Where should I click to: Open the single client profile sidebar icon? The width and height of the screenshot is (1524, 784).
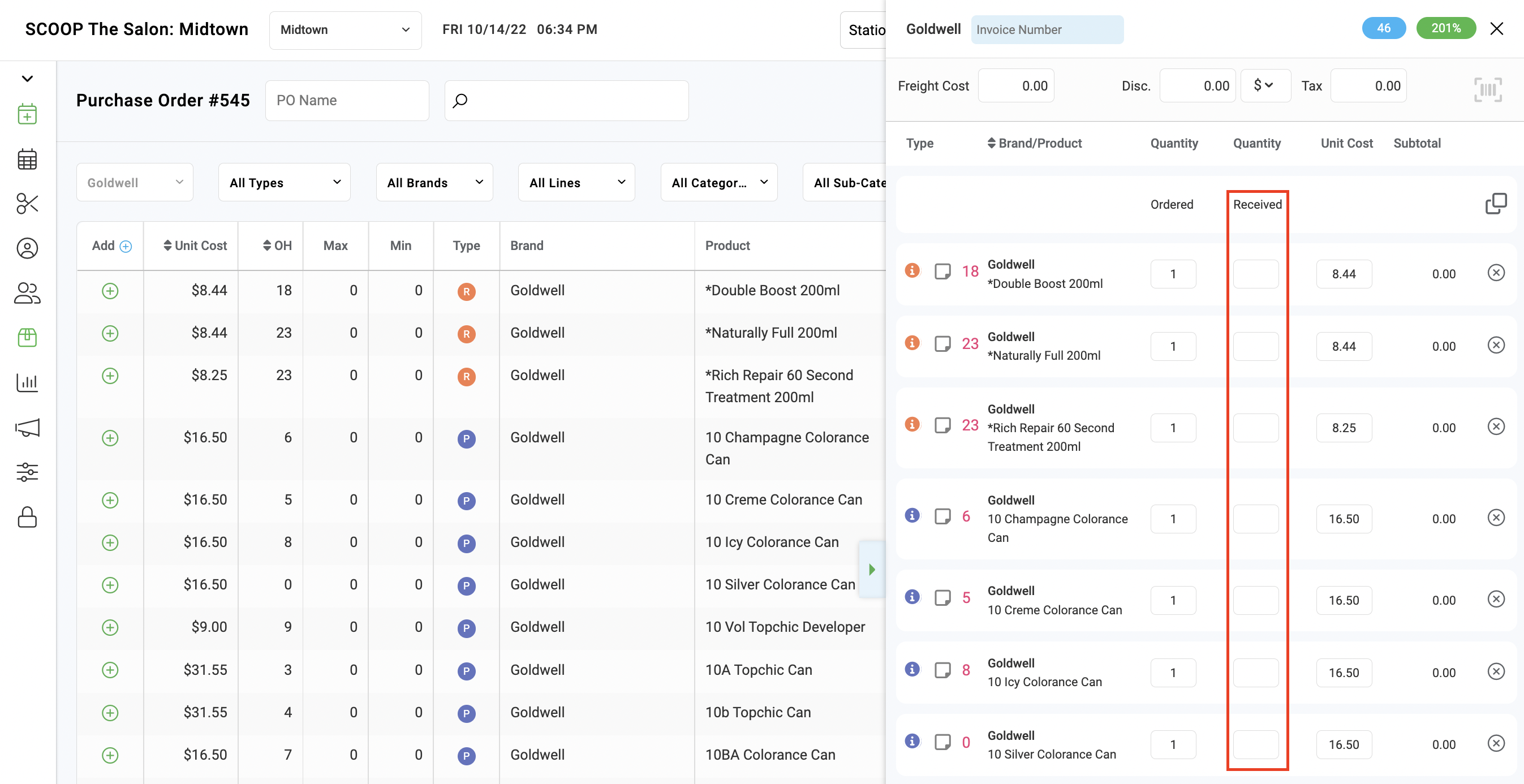click(27, 248)
